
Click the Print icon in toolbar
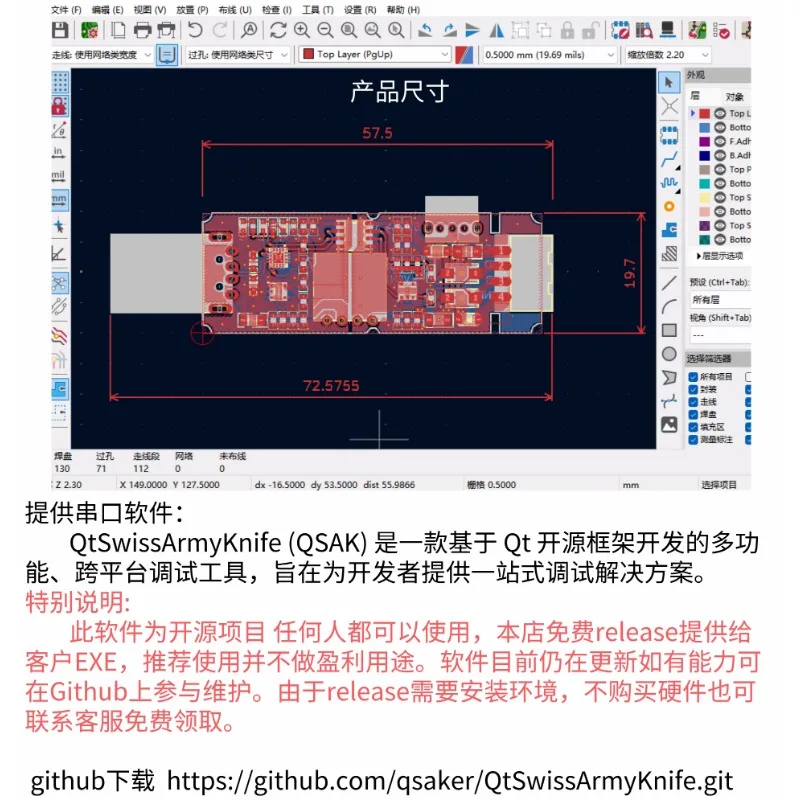(x=142, y=30)
